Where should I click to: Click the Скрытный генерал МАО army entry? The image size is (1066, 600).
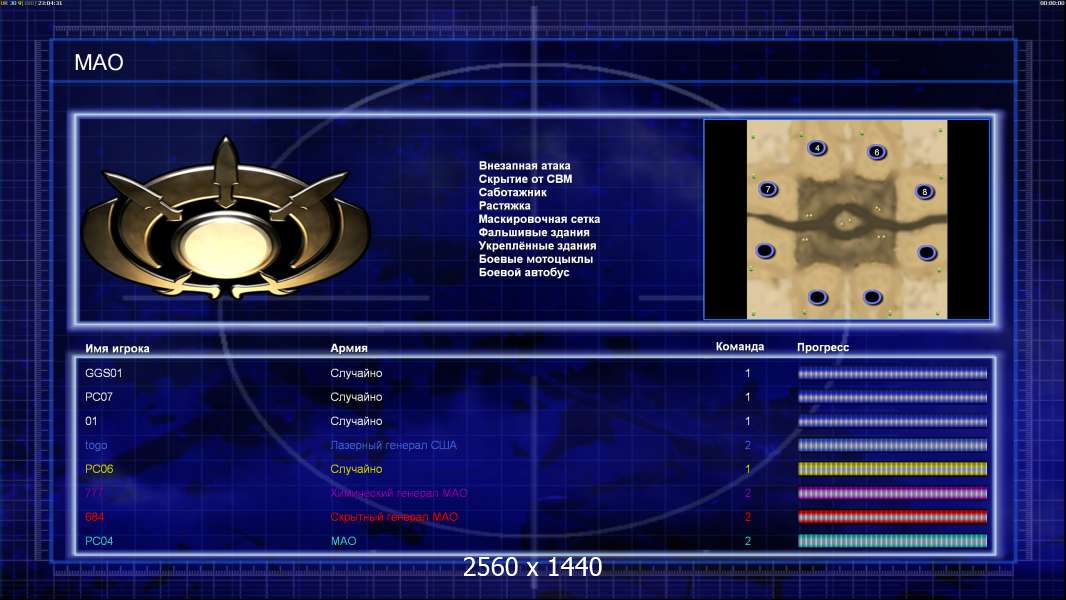pos(394,517)
